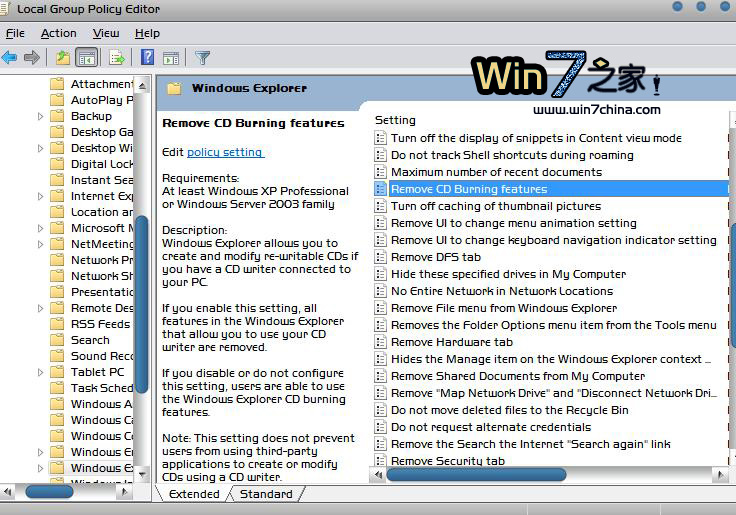
Task: Click the RSS Feeds folder icon
Action: 57,324
